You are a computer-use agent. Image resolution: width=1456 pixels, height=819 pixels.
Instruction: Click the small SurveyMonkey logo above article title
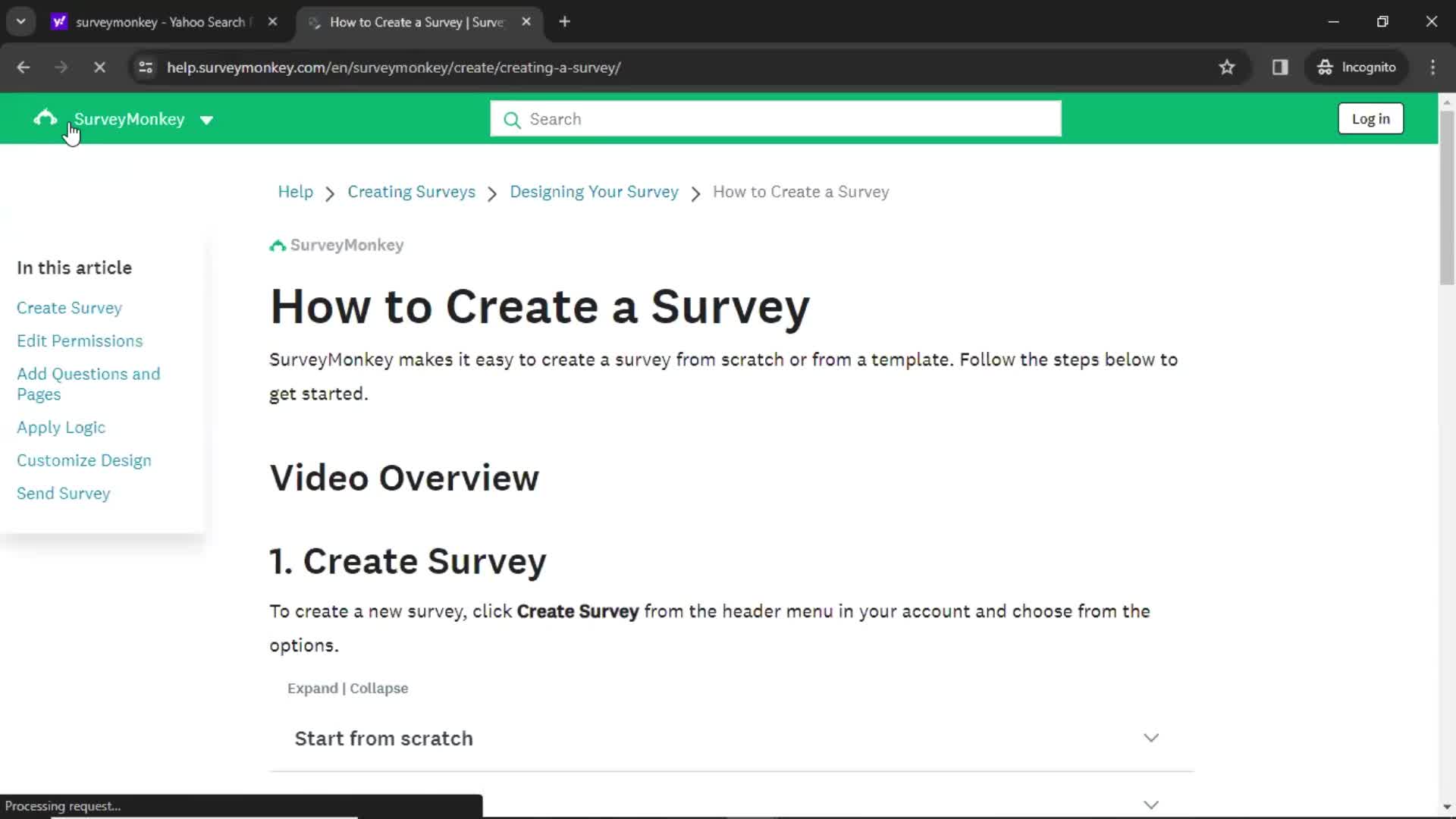tap(337, 245)
